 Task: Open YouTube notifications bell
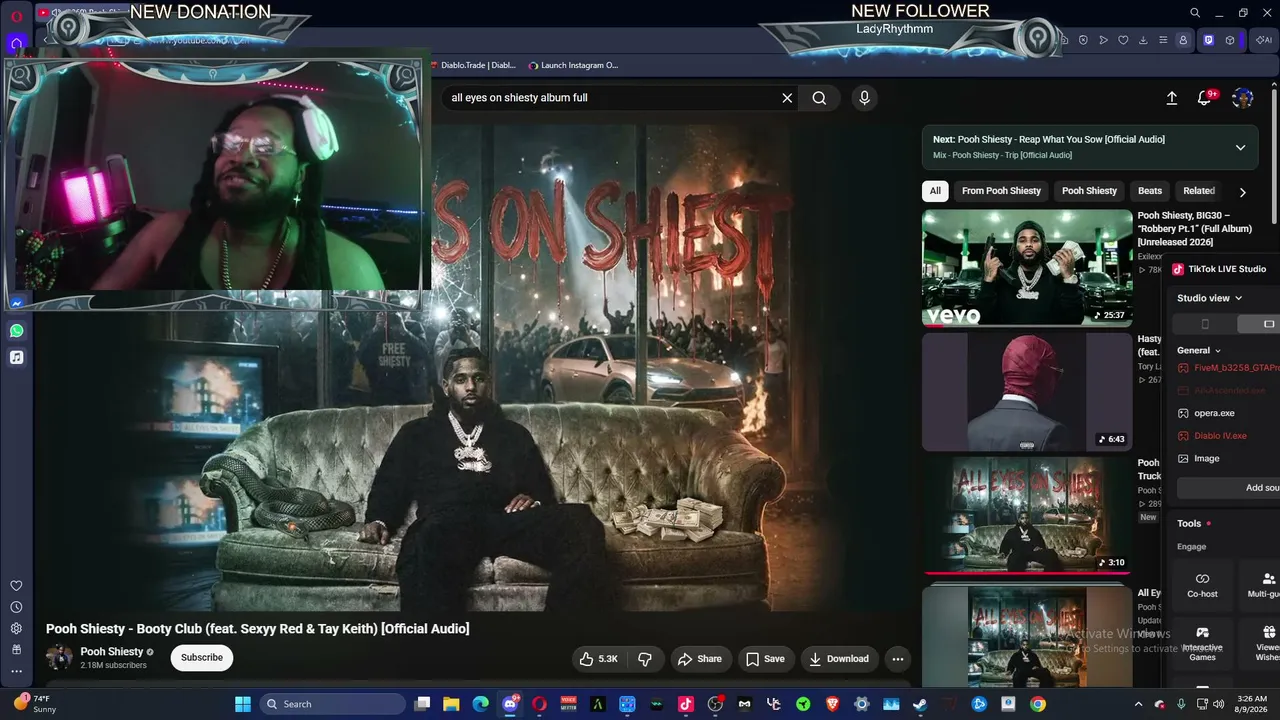point(1205,98)
